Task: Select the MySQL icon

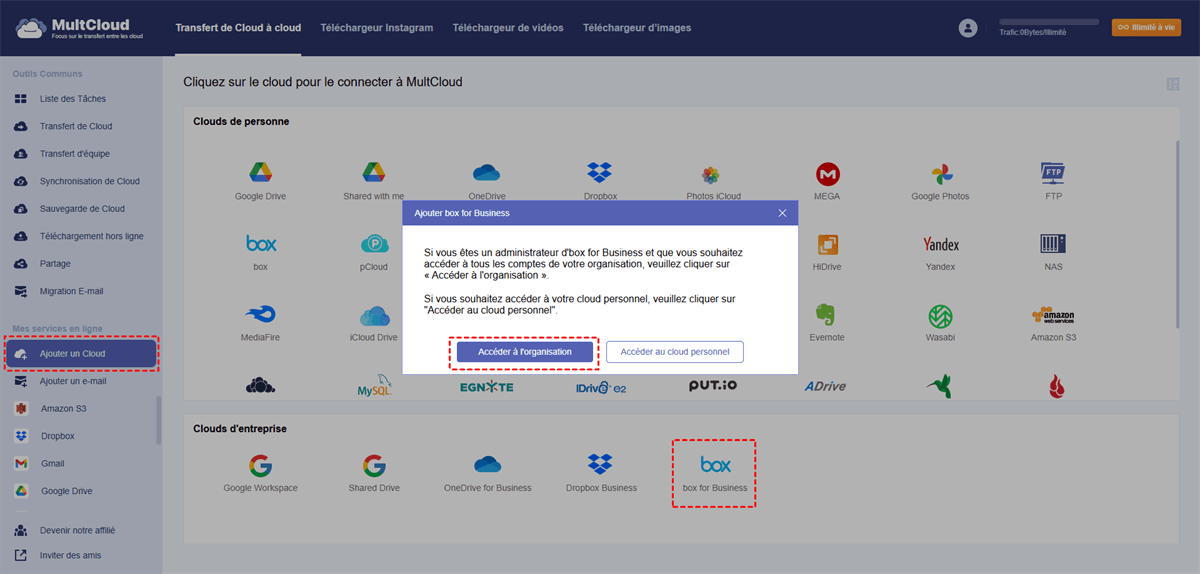Action: (374, 387)
